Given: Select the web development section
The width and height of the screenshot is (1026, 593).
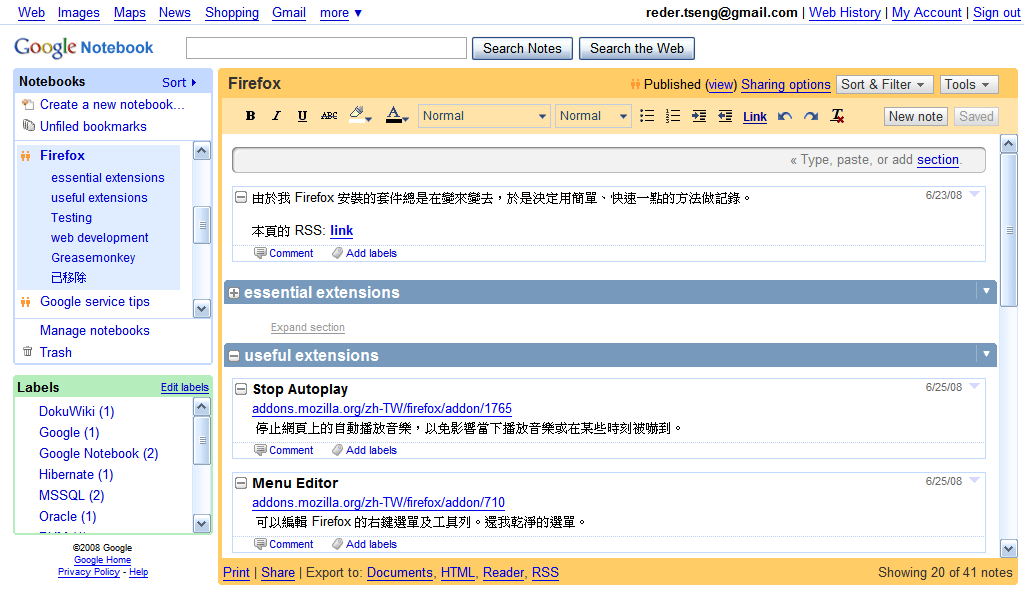Looking at the screenshot, I should point(99,238).
